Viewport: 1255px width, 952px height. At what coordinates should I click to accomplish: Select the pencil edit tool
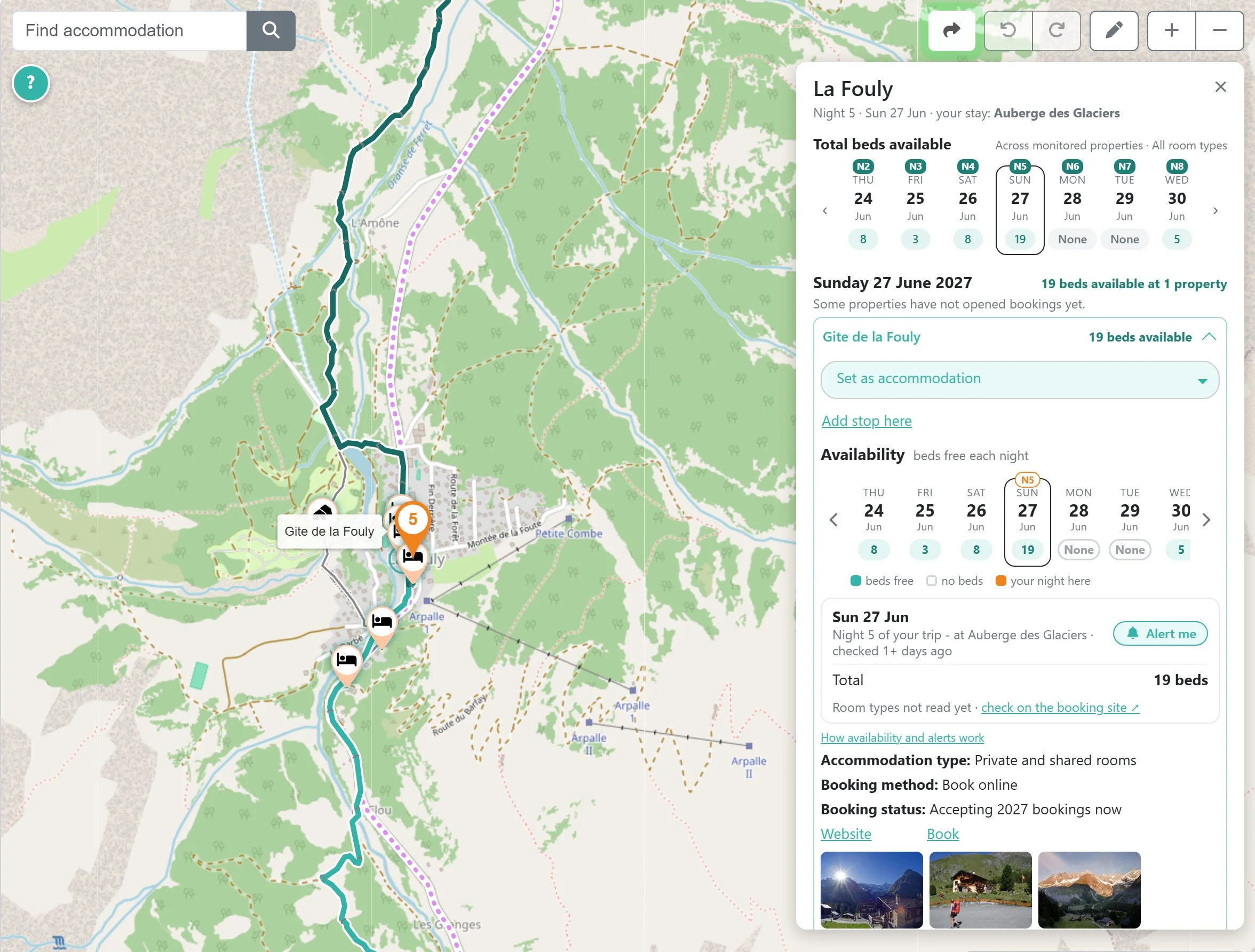[1114, 30]
